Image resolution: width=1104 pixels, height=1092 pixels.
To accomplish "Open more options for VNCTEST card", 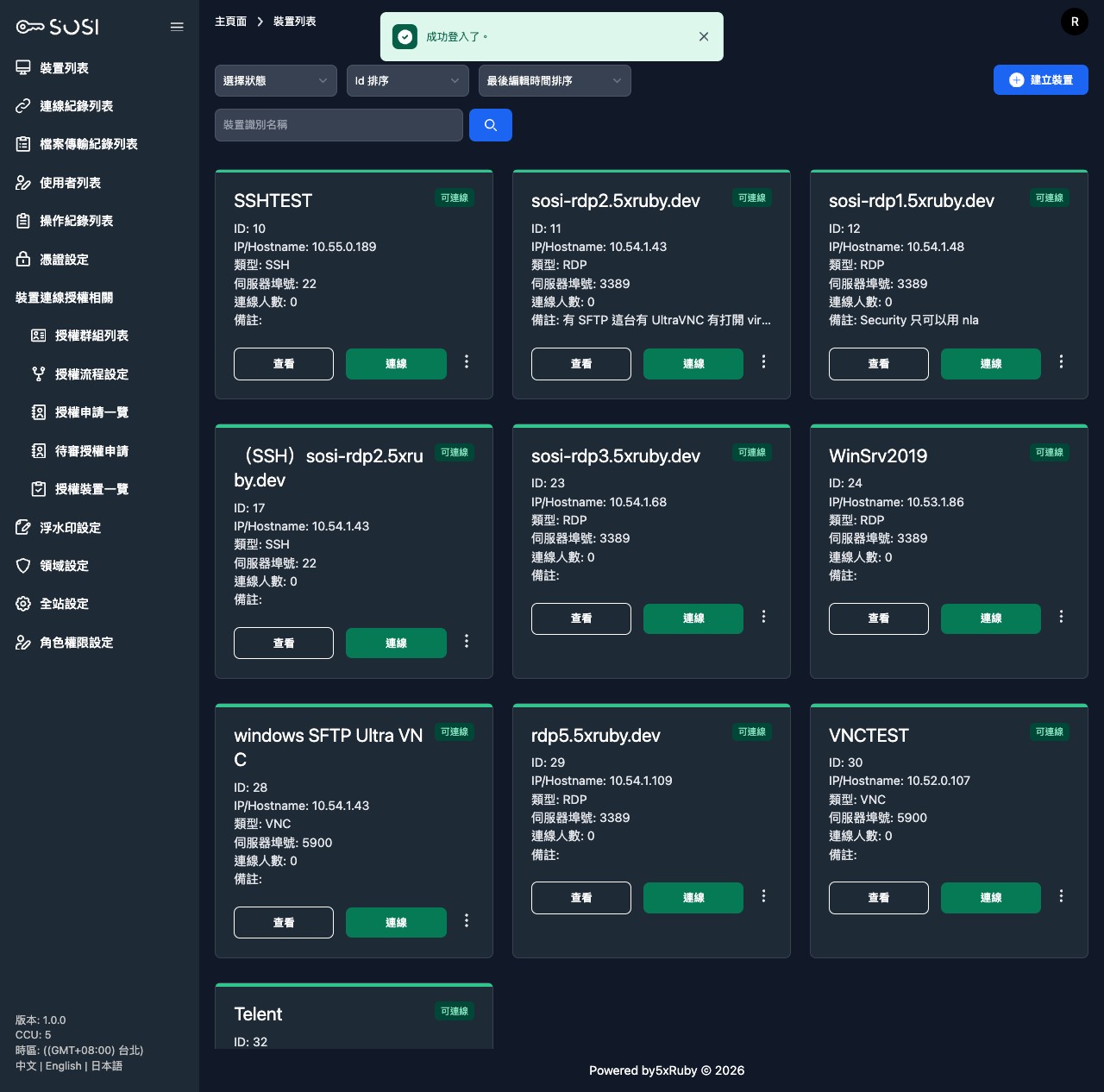I will tap(1061, 896).
